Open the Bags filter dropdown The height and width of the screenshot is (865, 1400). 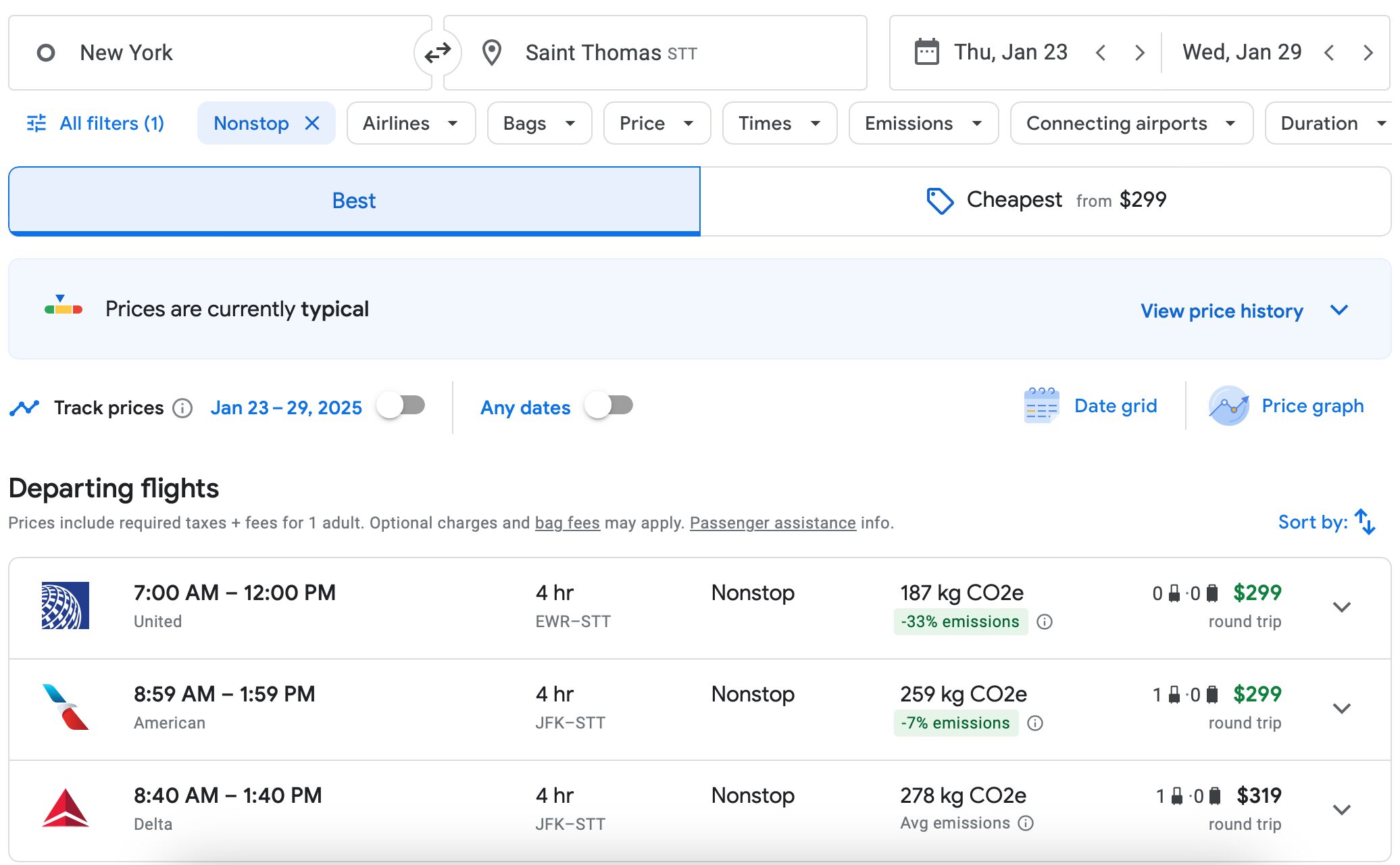[x=539, y=123]
